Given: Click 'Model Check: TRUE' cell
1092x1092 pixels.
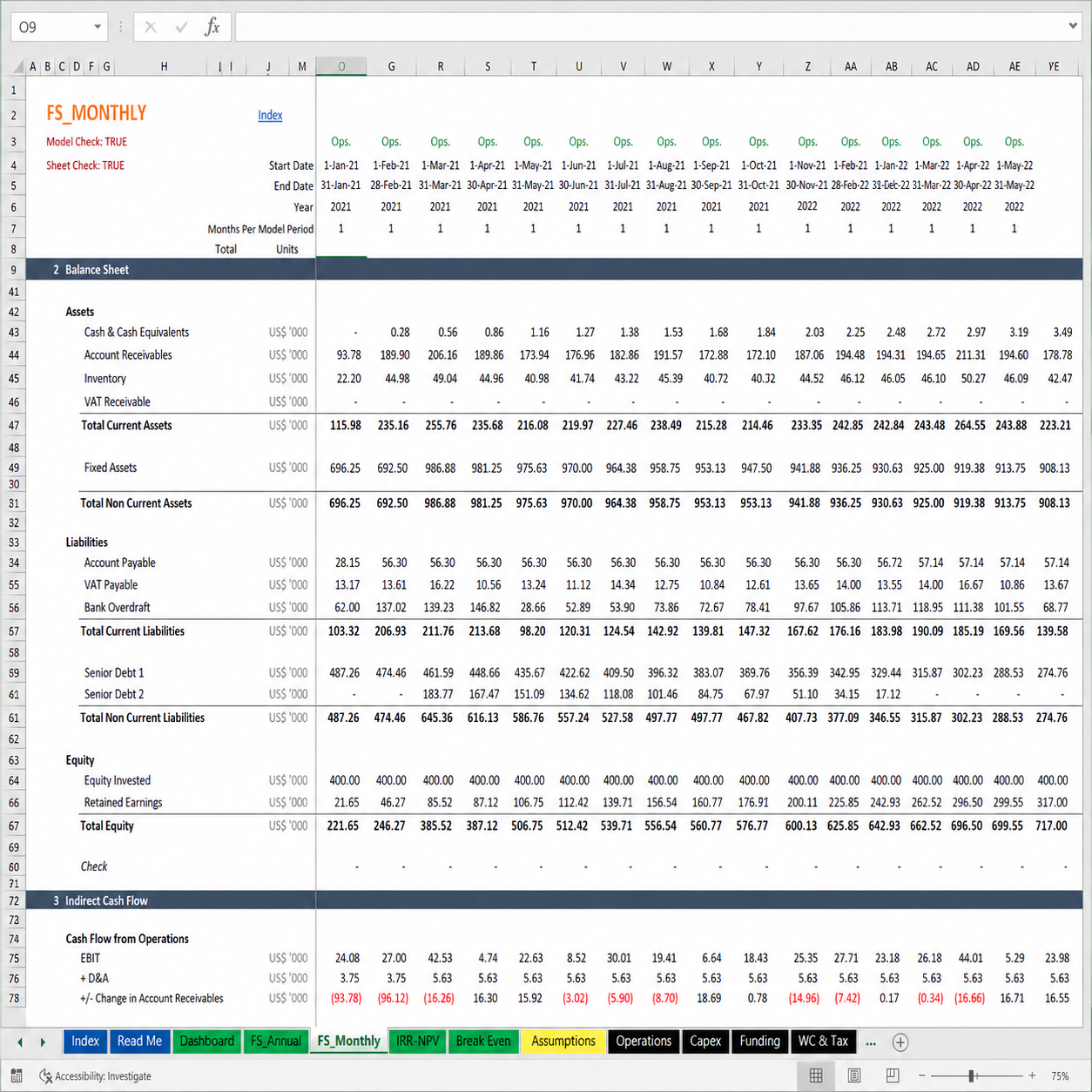Looking at the screenshot, I should click(86, 142).
